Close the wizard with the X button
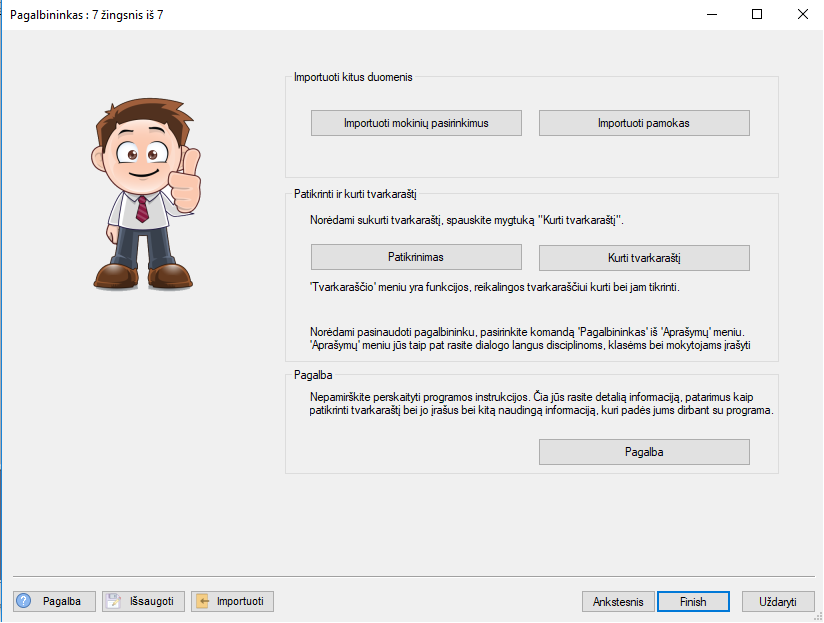The height and width of the screenshot is (623, 824). [x=802, y=14]
